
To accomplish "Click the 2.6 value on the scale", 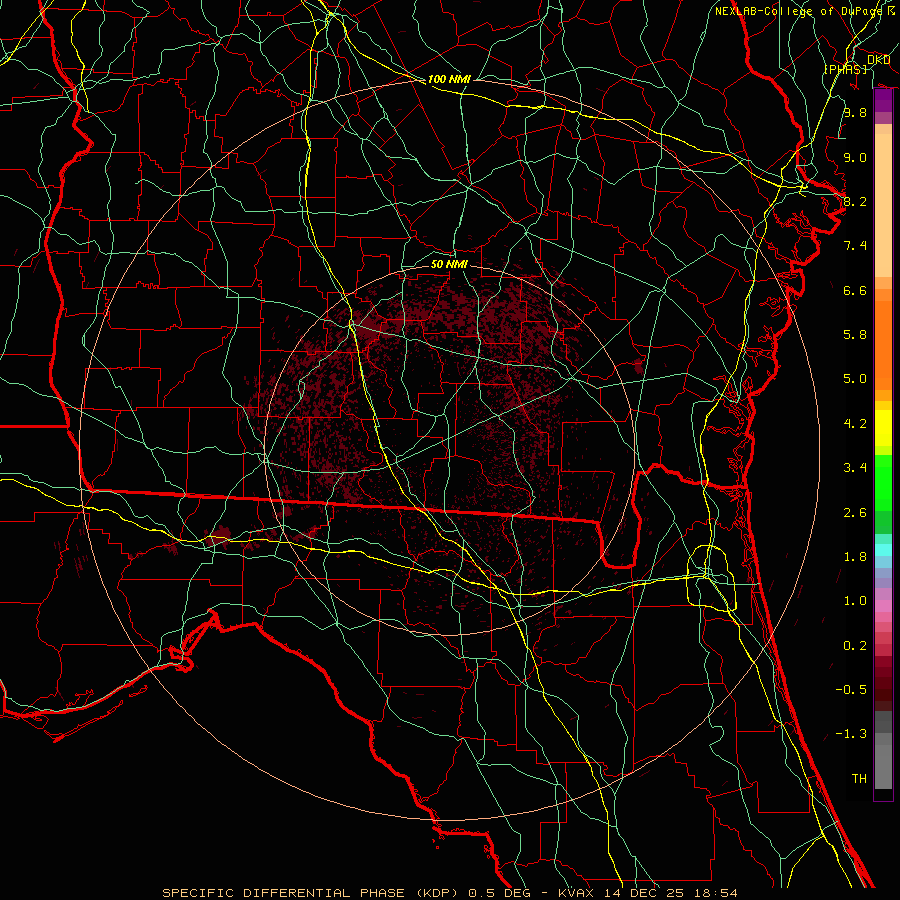I will tap(855, 513).
